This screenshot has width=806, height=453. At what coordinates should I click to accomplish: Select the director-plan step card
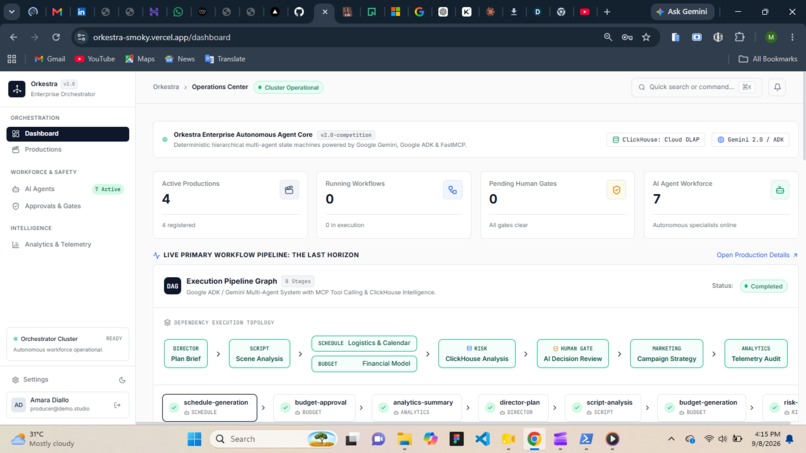[x=513, y=408]
